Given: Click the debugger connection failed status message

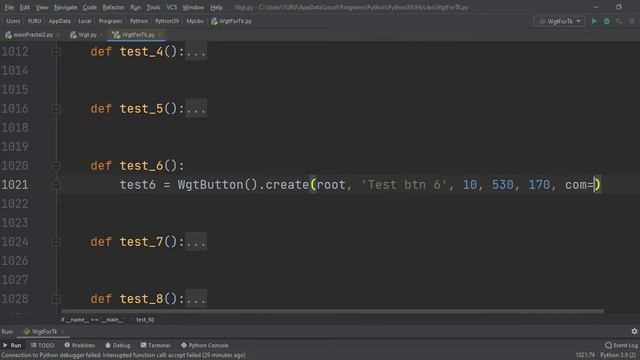Looking at the screenshot, I should point(123,356).
